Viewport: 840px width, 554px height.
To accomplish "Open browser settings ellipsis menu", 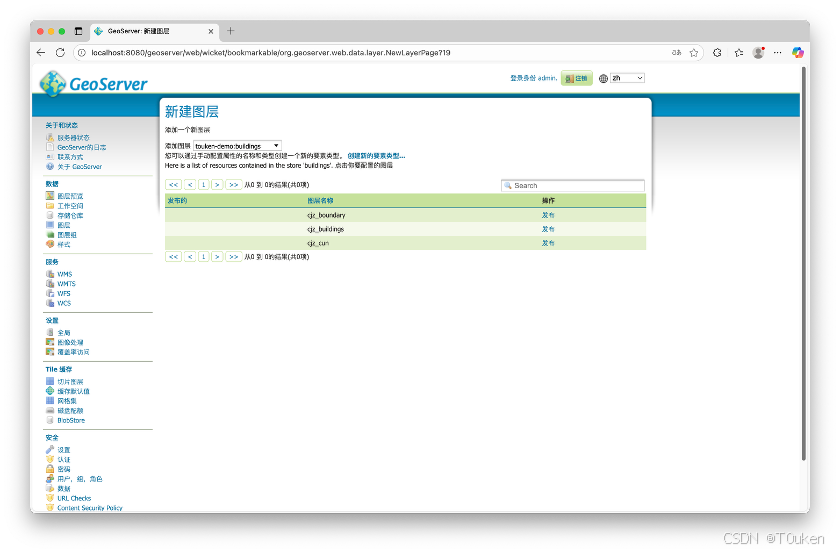I will coord(778,53).
